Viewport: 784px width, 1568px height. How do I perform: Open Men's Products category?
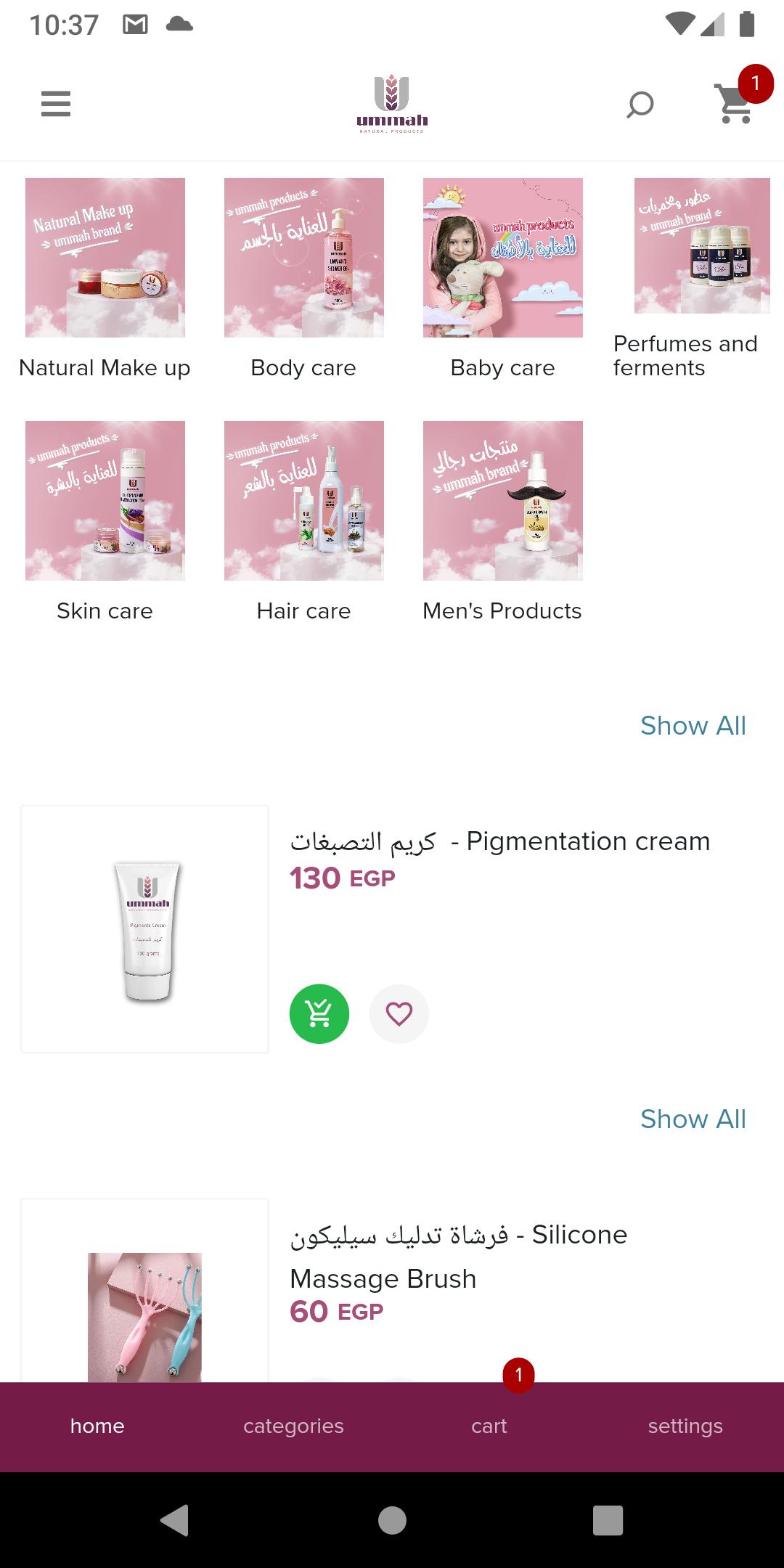503,522
